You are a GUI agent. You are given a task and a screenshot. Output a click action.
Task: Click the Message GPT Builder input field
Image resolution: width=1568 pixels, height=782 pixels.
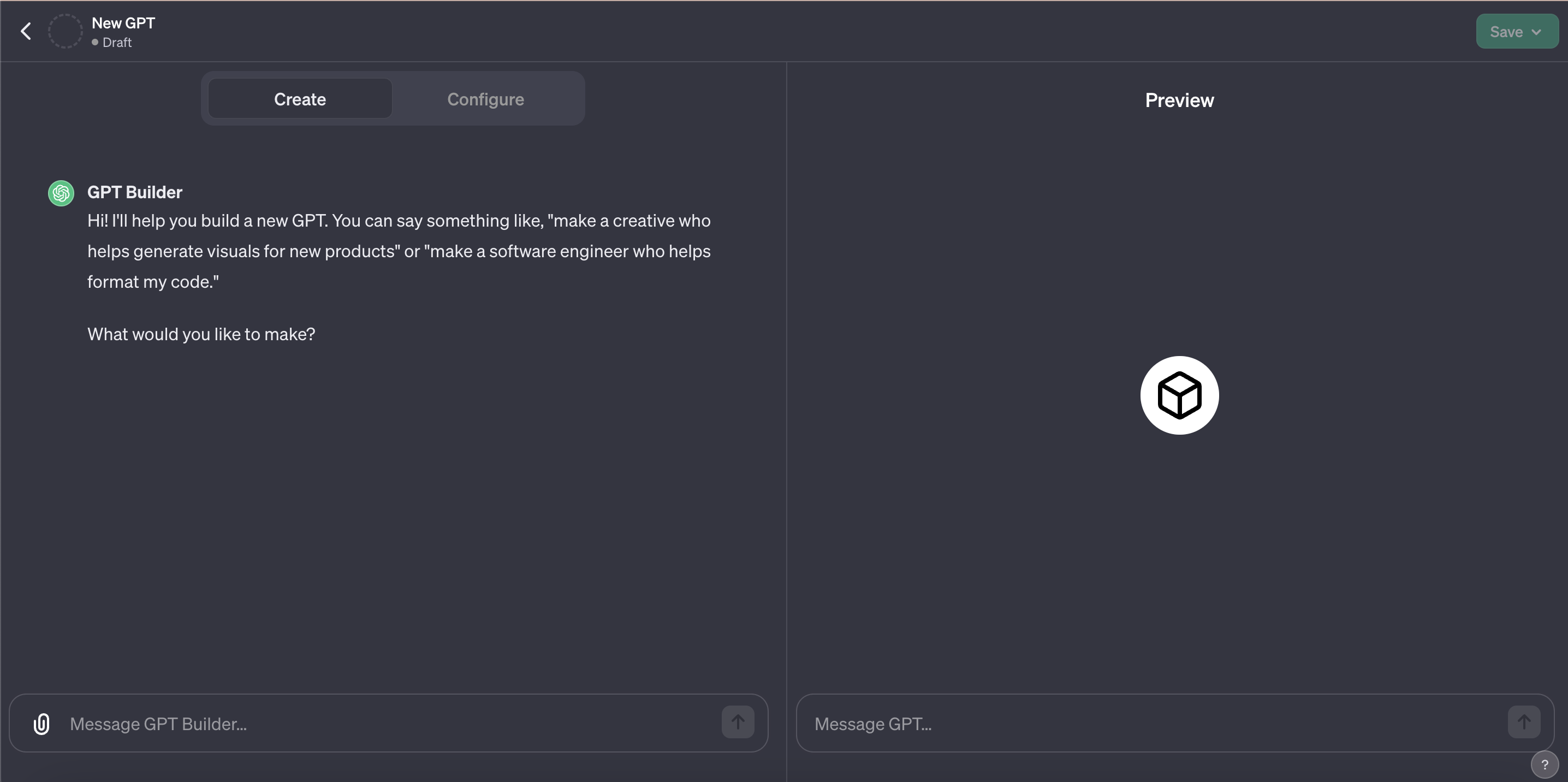pos(365,724)
